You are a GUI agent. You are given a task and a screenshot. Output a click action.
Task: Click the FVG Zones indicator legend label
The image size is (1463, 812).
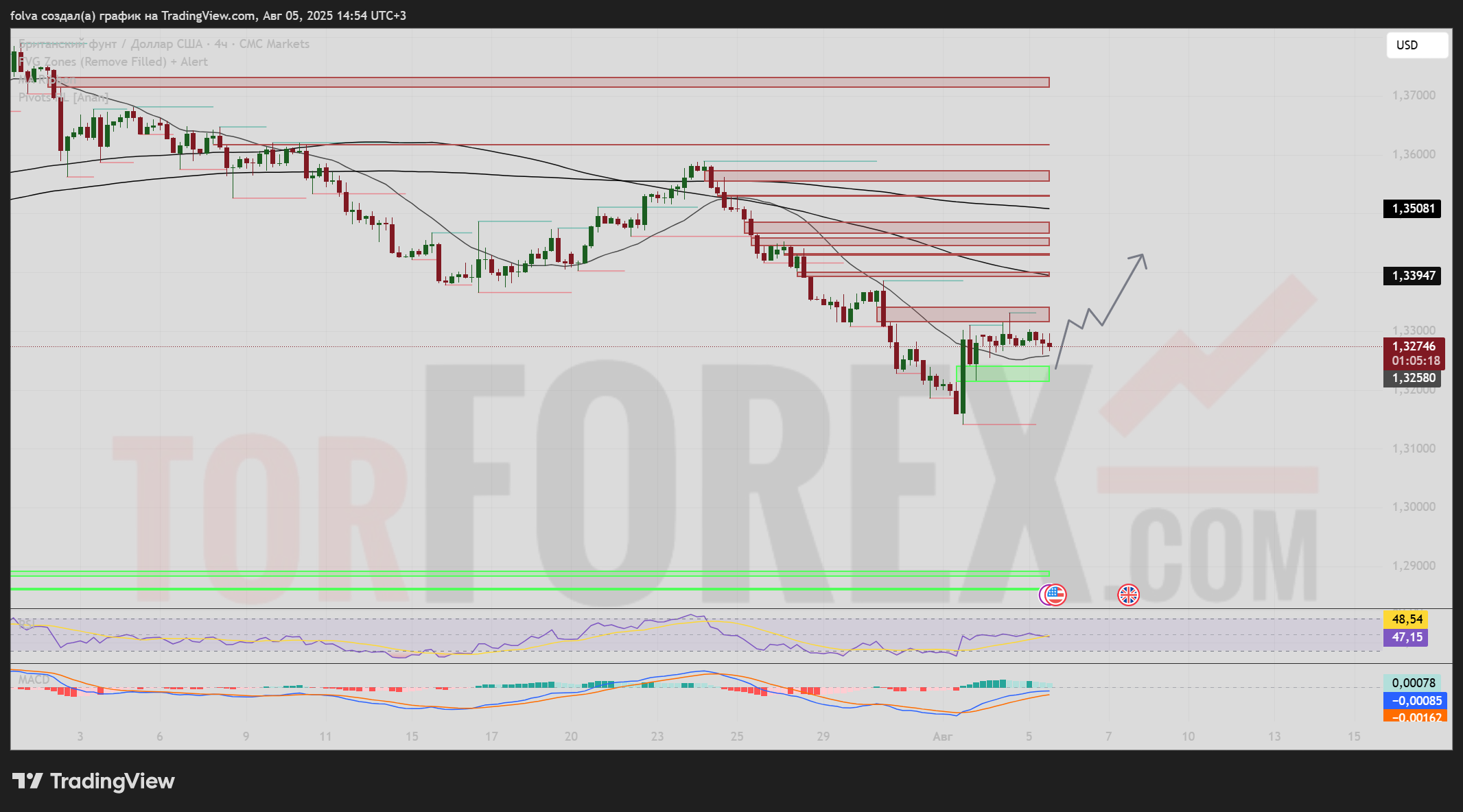[x=113, y=62]
